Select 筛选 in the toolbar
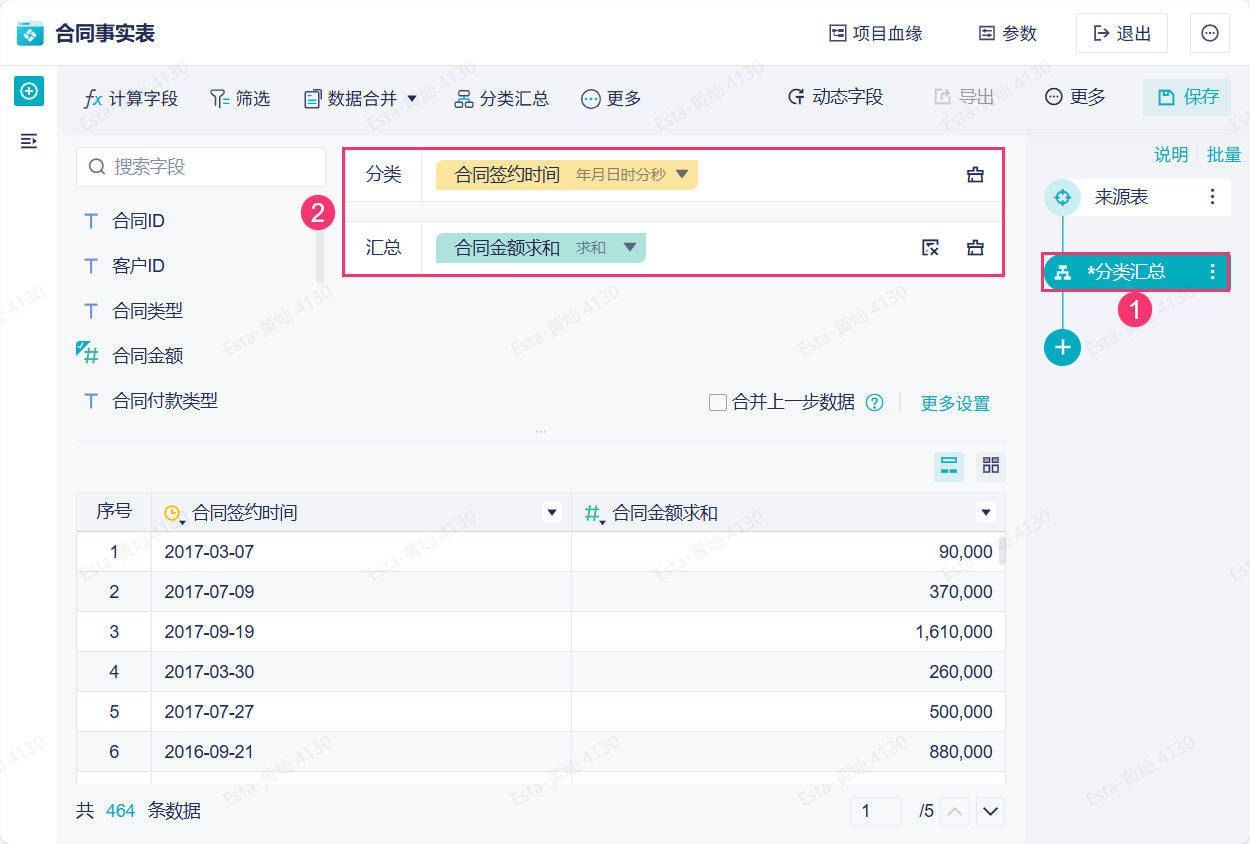Viewport: 1250px width, 844px height. tap(240, 98)
